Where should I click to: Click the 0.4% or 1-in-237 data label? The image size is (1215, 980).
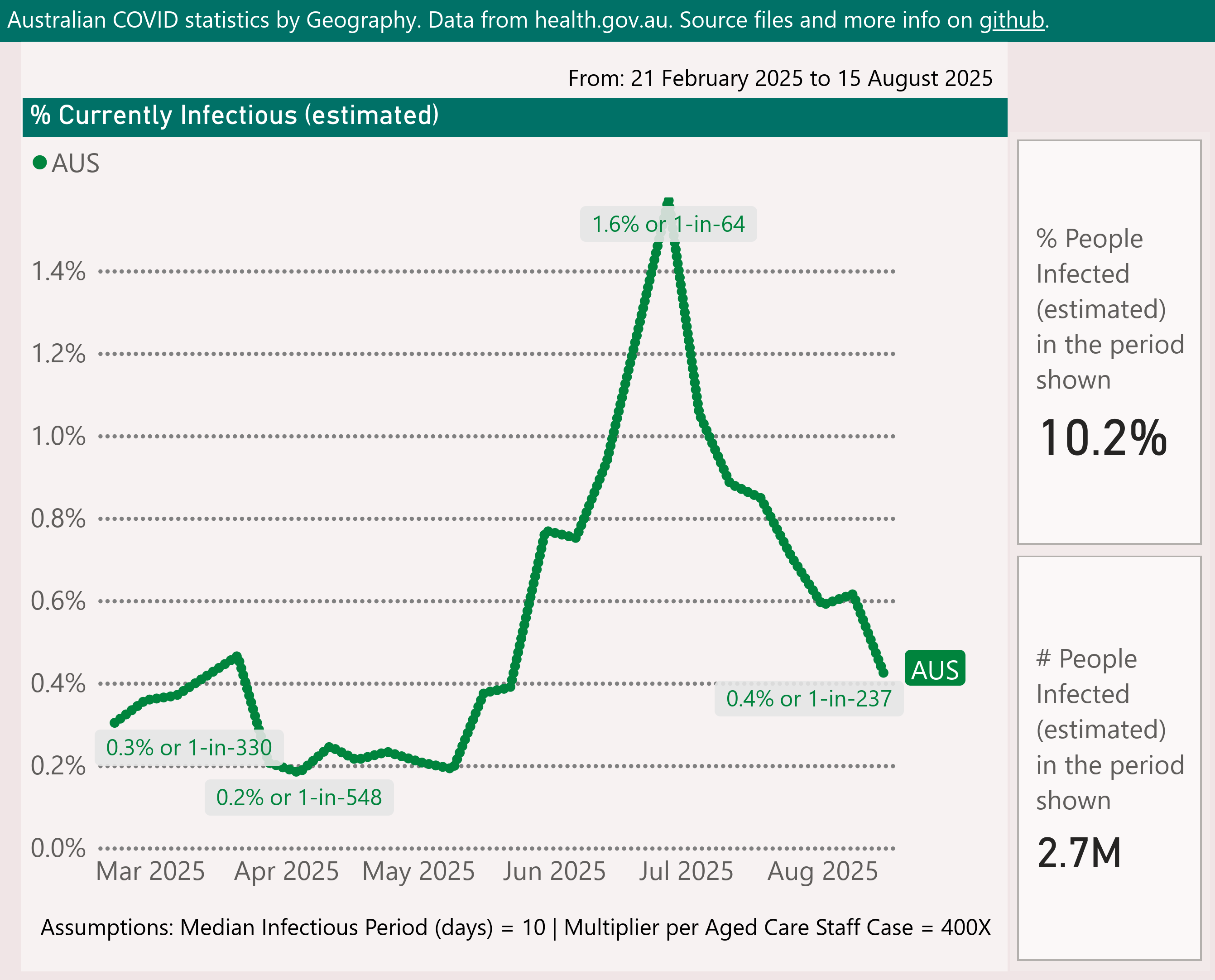808,699
